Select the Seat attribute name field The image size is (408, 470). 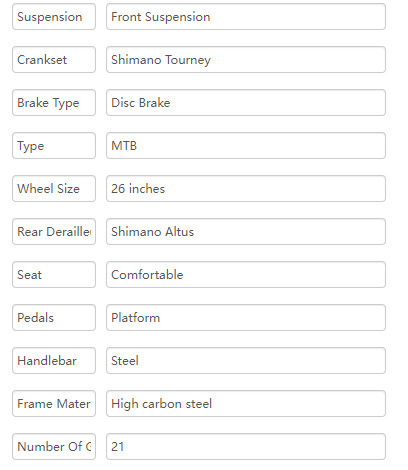54,275
